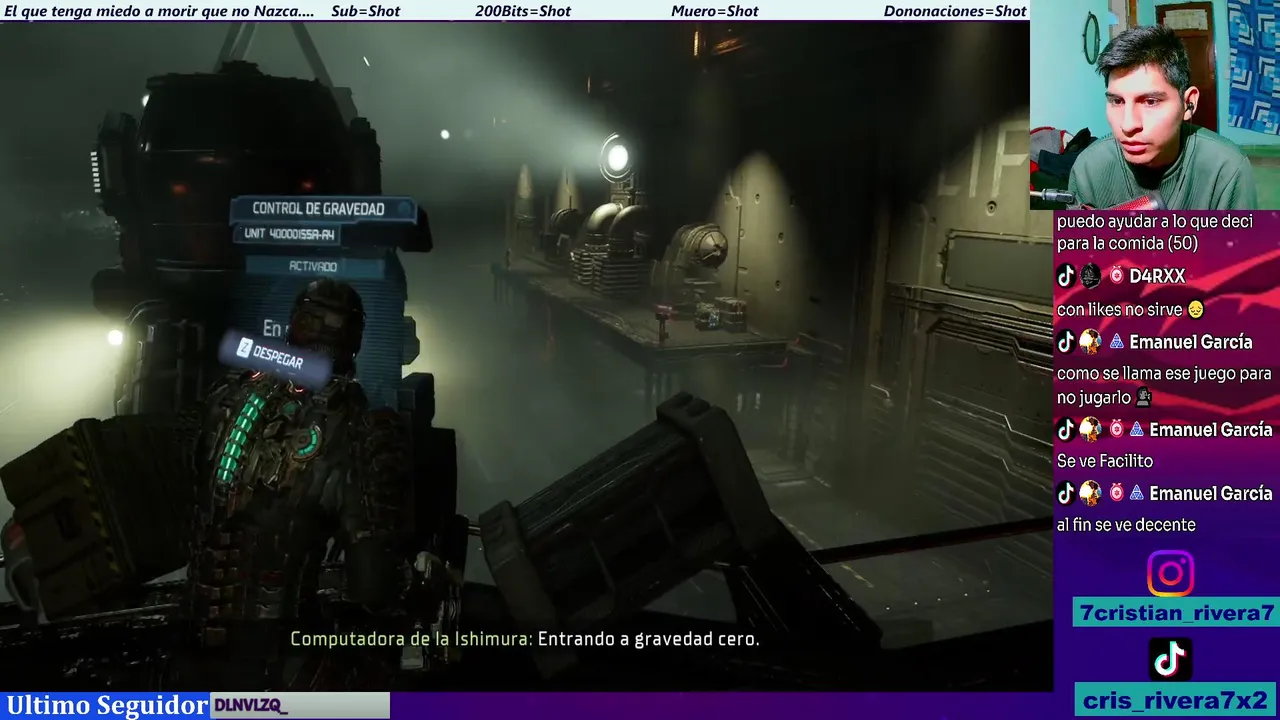Click the sad emoji after 'con likes no sirve'

tap(1197, 310)
